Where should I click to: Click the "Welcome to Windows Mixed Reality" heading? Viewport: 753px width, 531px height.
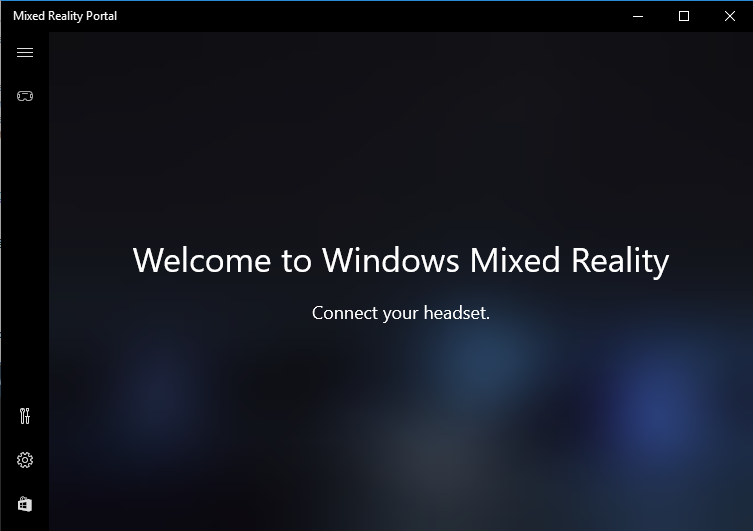pyautogui.click(x=400, y=261)
